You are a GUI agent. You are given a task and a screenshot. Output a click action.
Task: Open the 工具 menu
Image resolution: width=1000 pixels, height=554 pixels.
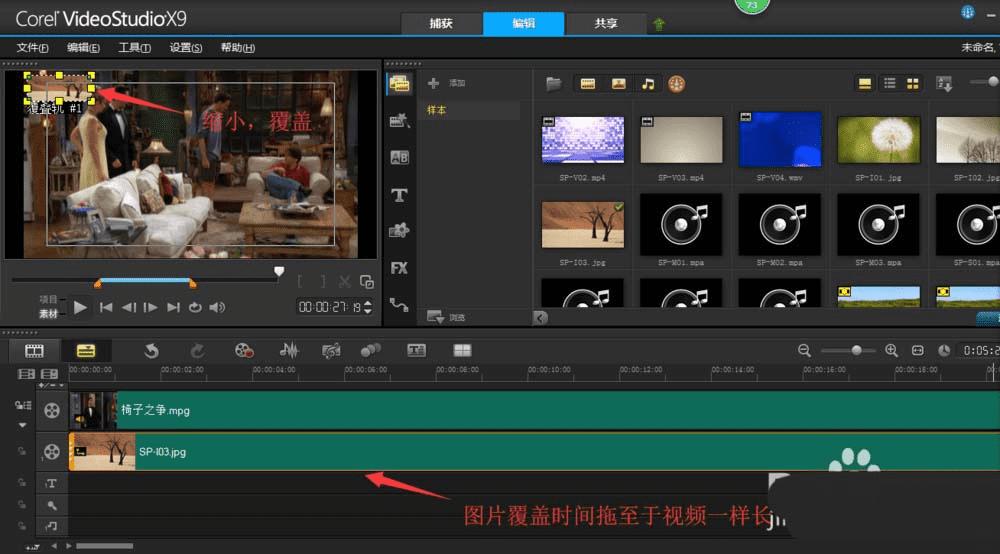[x=135, y=48]
